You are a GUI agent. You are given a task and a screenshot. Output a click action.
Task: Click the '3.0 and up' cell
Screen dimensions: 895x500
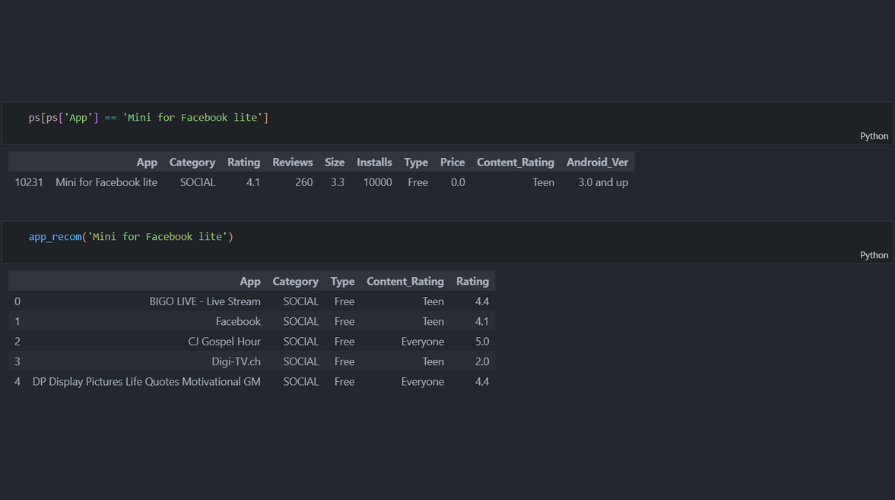603,182
